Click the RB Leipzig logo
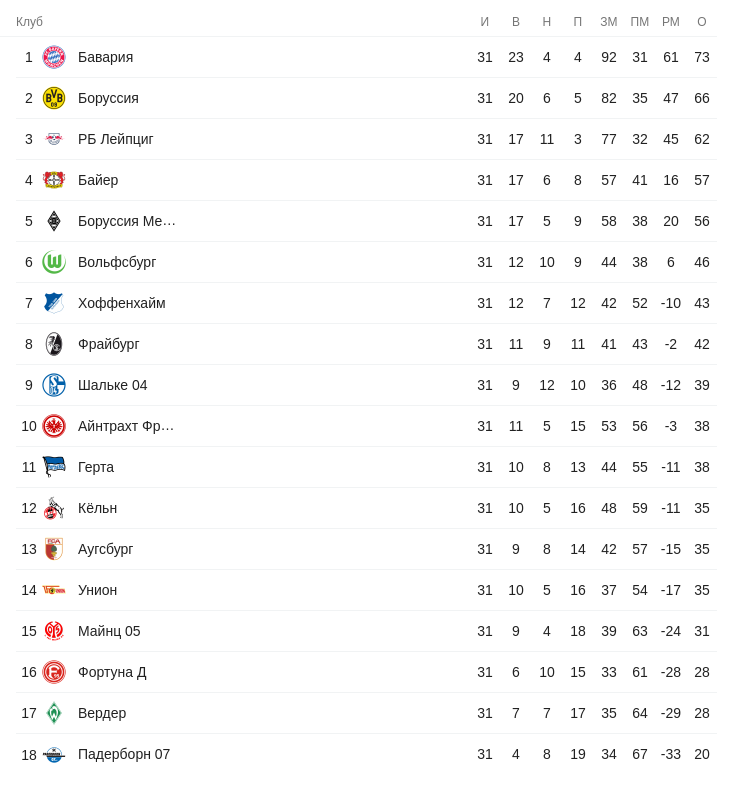 coord(54,139)
